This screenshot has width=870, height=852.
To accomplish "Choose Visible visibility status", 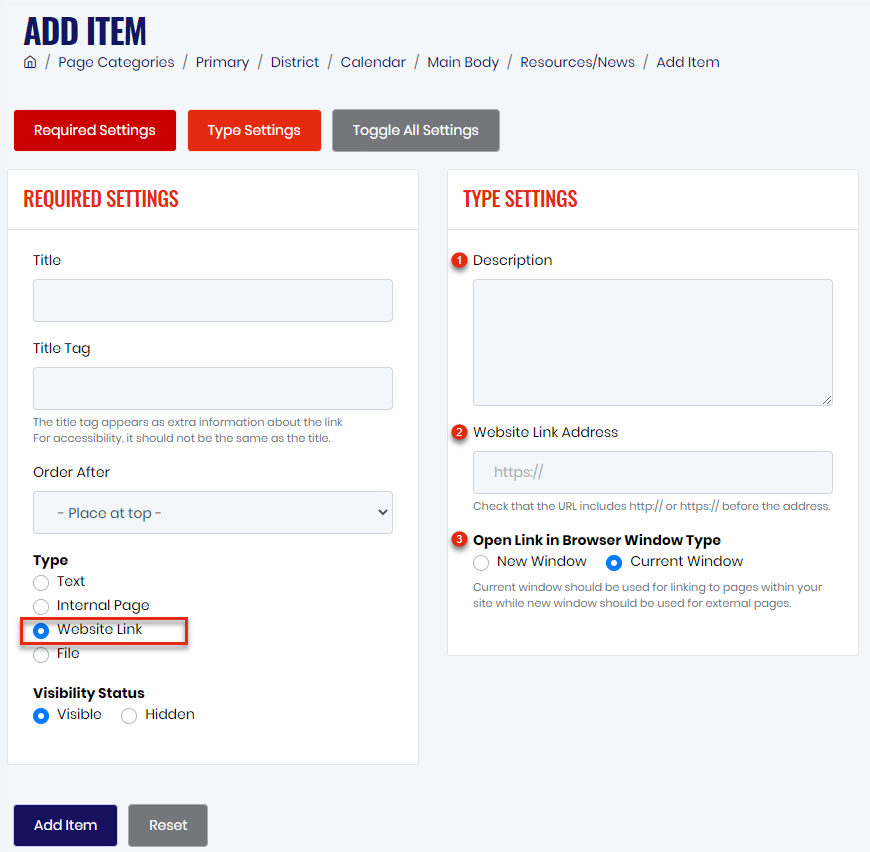I will 41,716.
